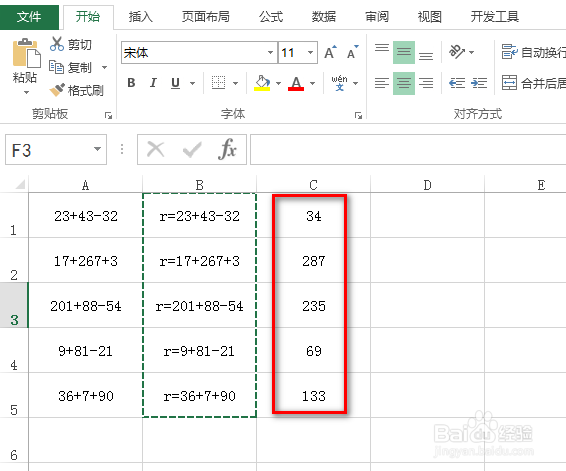Expand the Paste options arrow
Image resolution: width=566 pixels, height=471 pixels.
tap(26, 92)
